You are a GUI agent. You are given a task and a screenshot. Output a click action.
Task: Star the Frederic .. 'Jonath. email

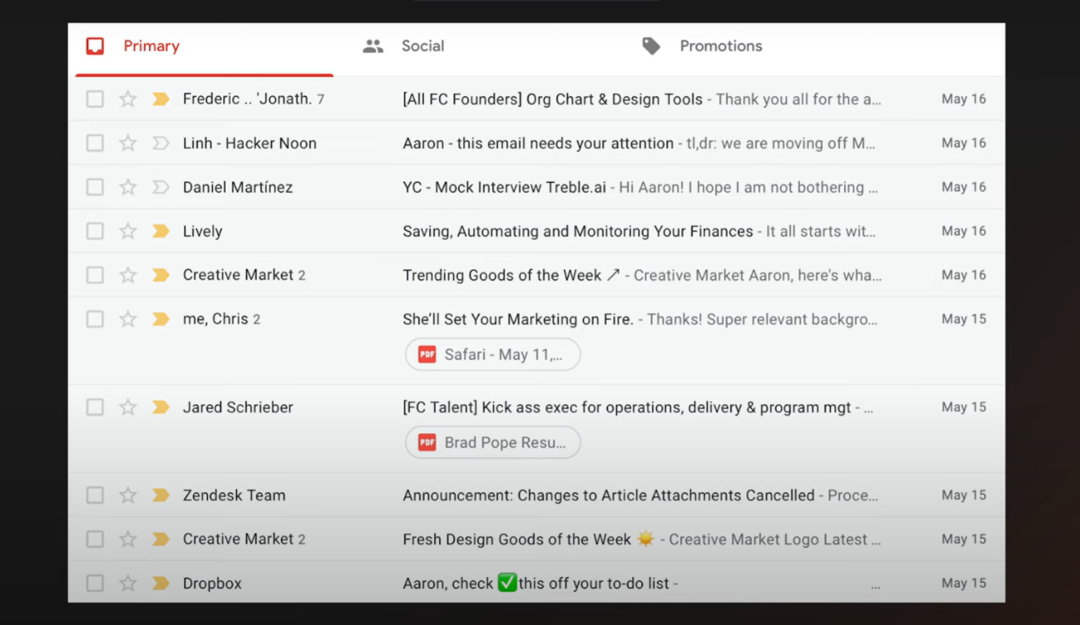pos(127,99)
